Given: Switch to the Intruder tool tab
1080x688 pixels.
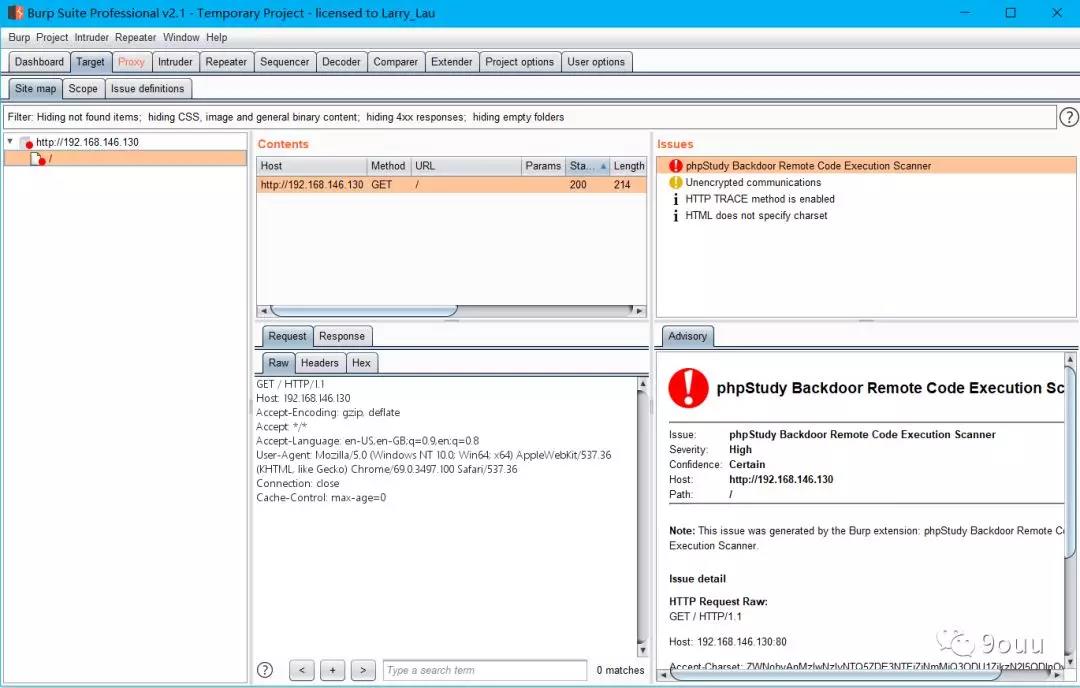Looking at the screenshot, I should 175,61.
